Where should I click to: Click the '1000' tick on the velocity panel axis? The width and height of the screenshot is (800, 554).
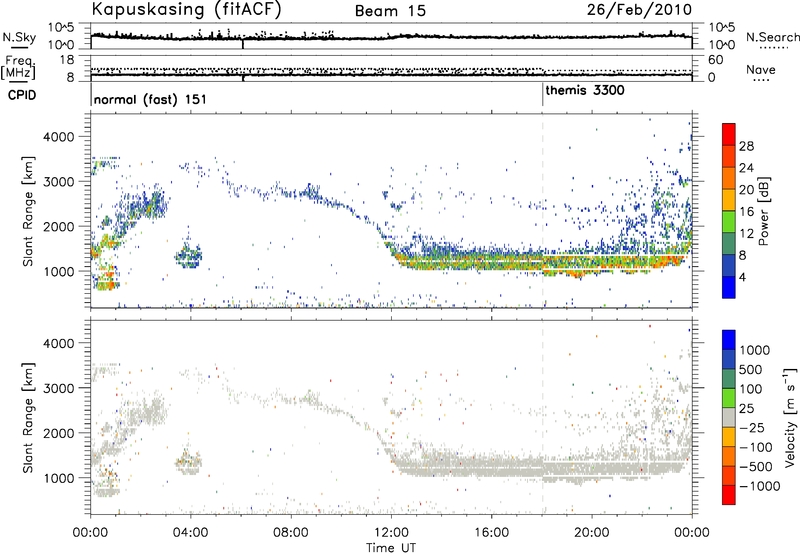click(x=58, y=478)
